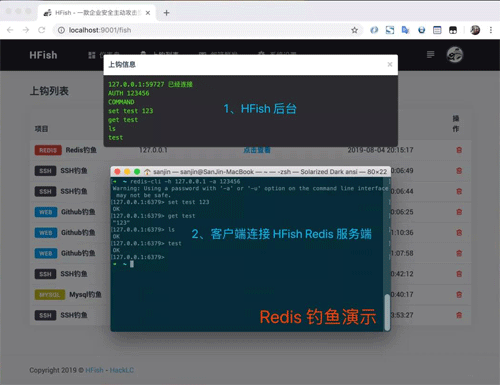Click the blue swirl extension icon
The height and width of the screenshot is (385, 500).
coord(374,30)
